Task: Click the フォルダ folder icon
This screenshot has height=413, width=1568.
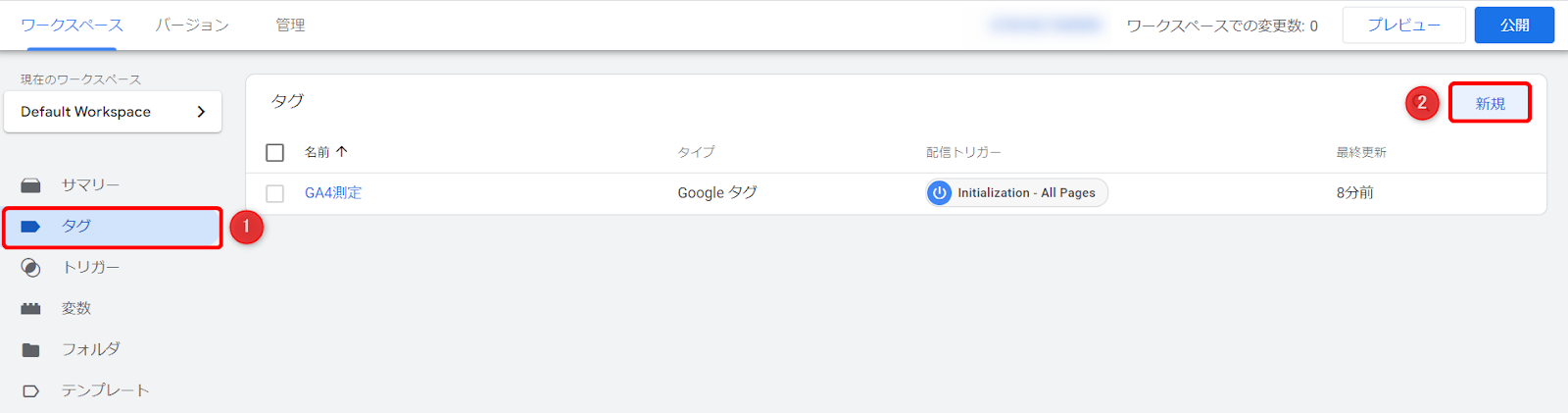Action: 31,350
